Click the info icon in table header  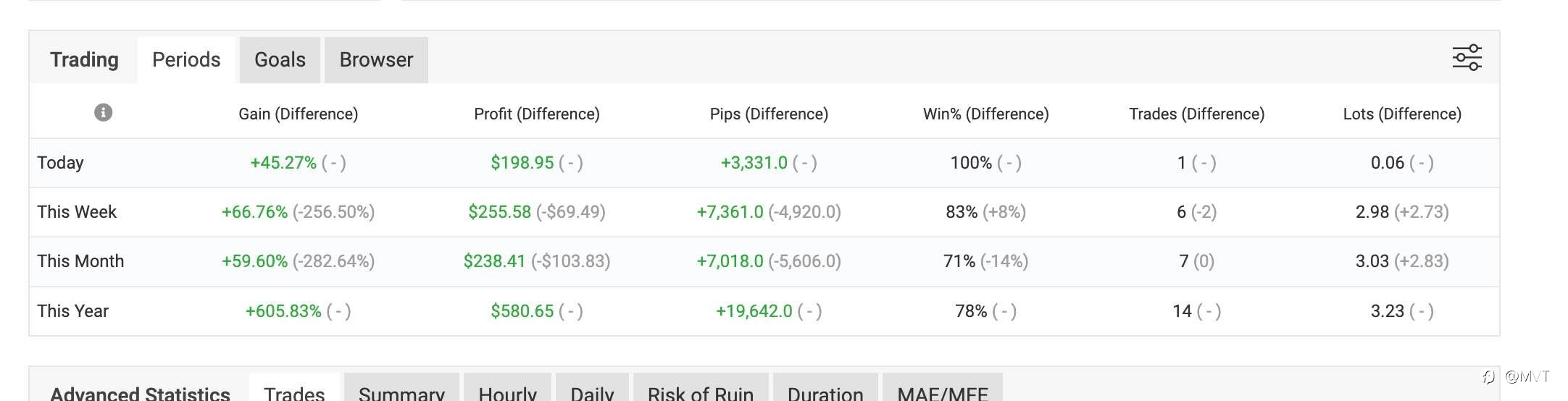[x=104, y=113]
